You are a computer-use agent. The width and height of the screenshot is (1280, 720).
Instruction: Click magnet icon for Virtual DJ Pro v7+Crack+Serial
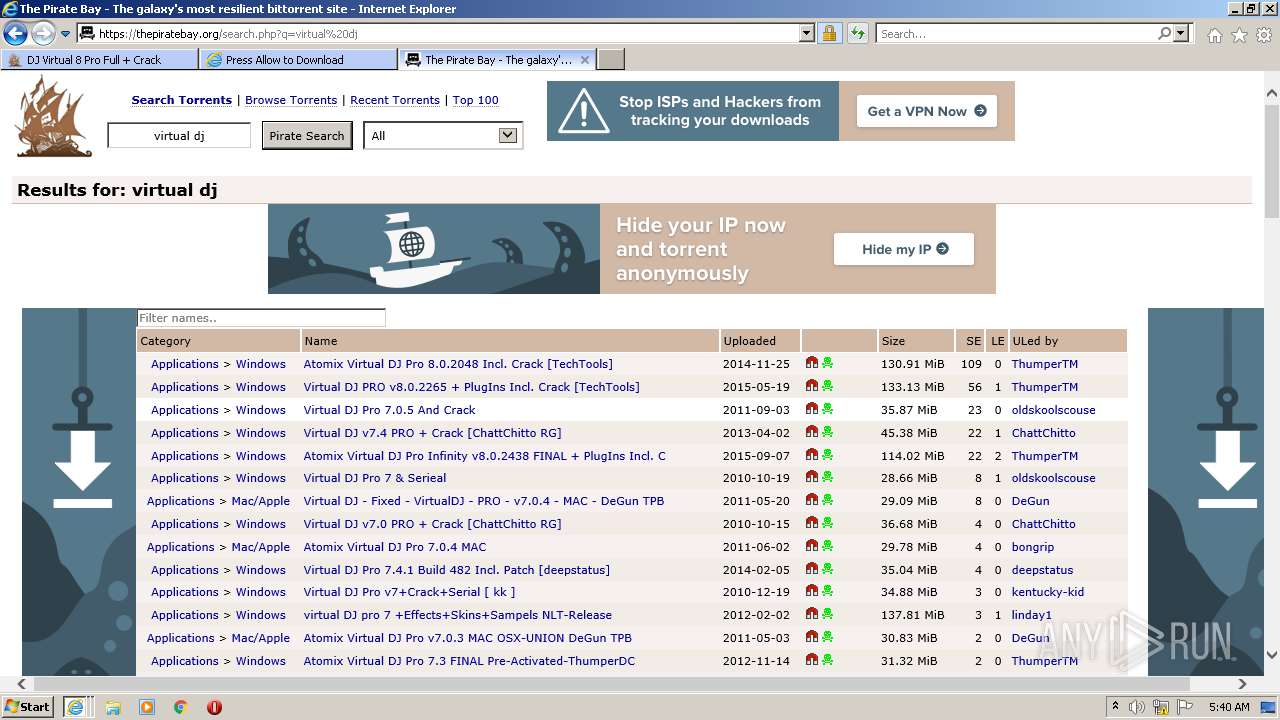click(812, 591)
